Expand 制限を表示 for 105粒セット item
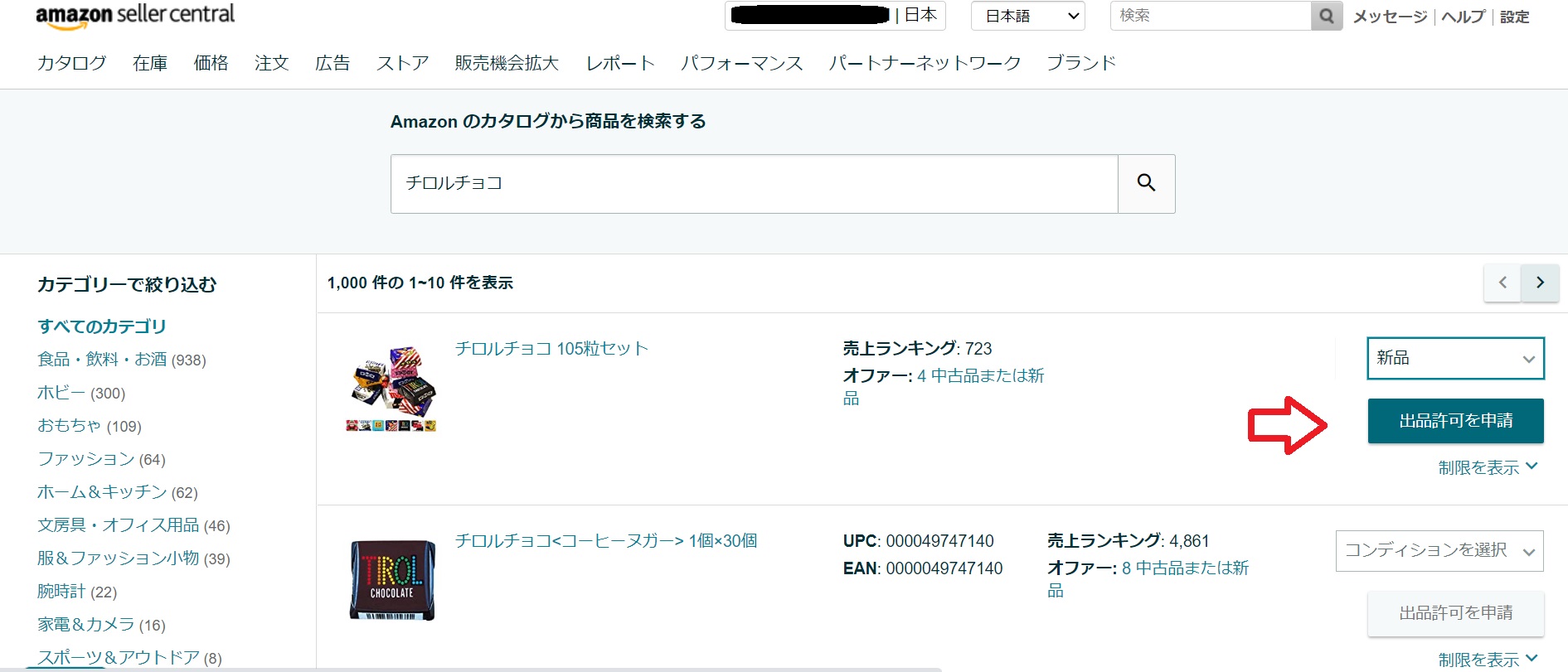The image size is (1568, 672). [1488, 468]
